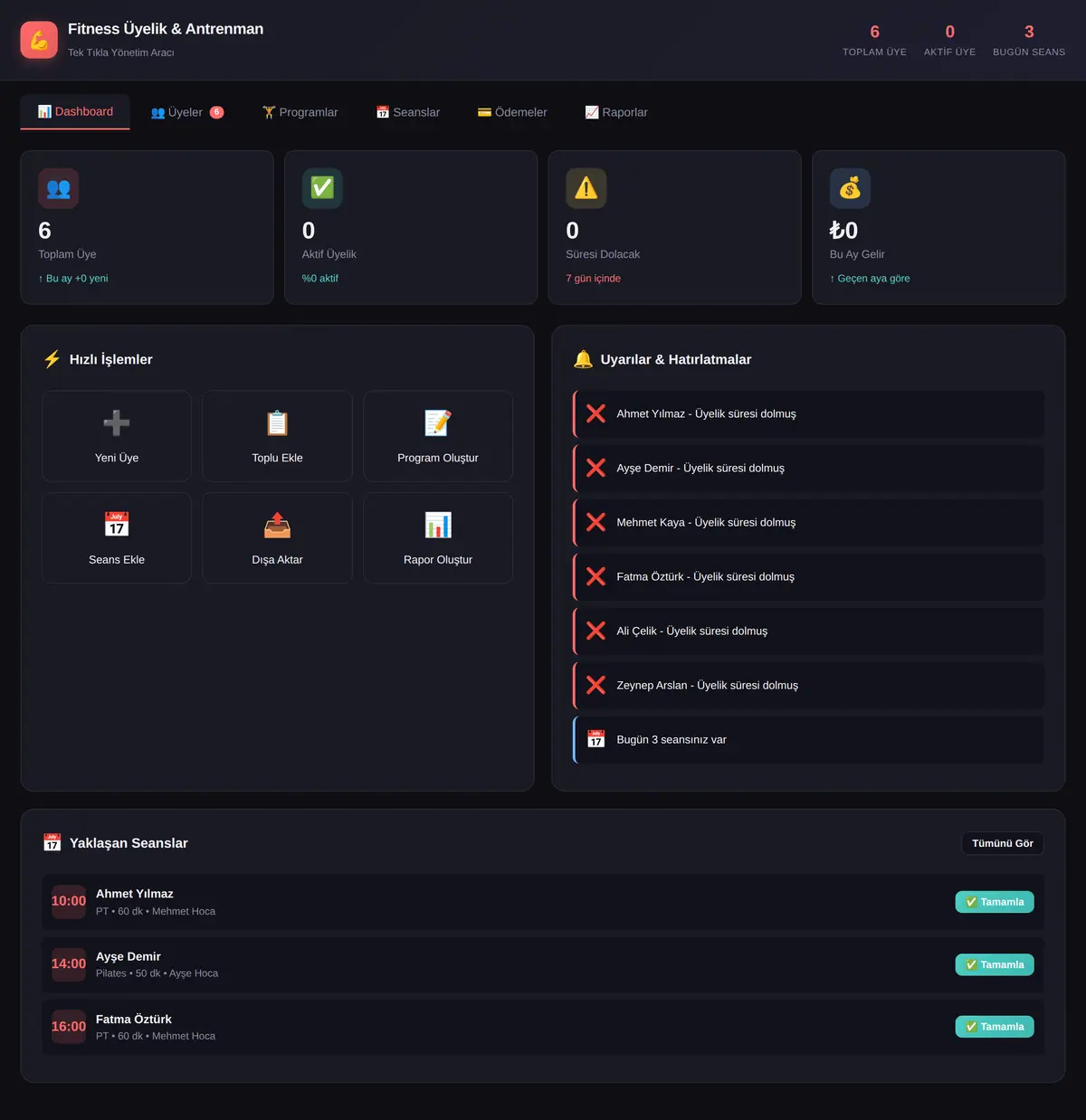Click the red X beside Mehmet Kaya alert
Viewport: 1086px width, 1120px height.
click(x=595, y=522)
